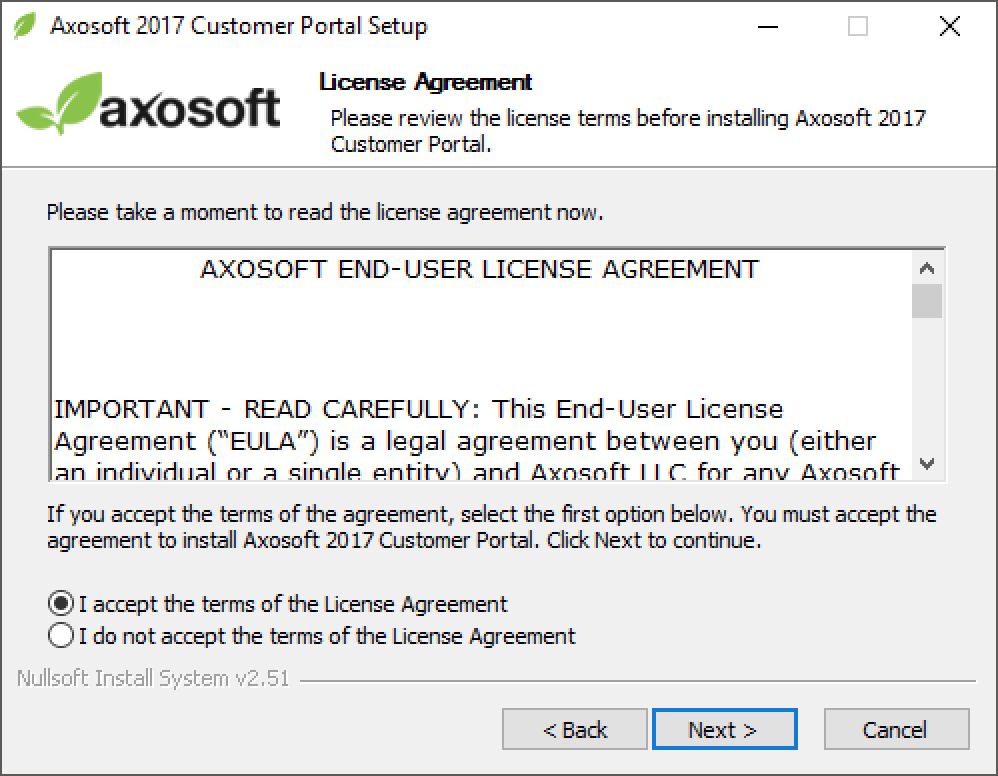Image resolution: width=998 pixels, height=776 pixels.
Task: Minimize the setup window
Action: (x=768, y=26)
